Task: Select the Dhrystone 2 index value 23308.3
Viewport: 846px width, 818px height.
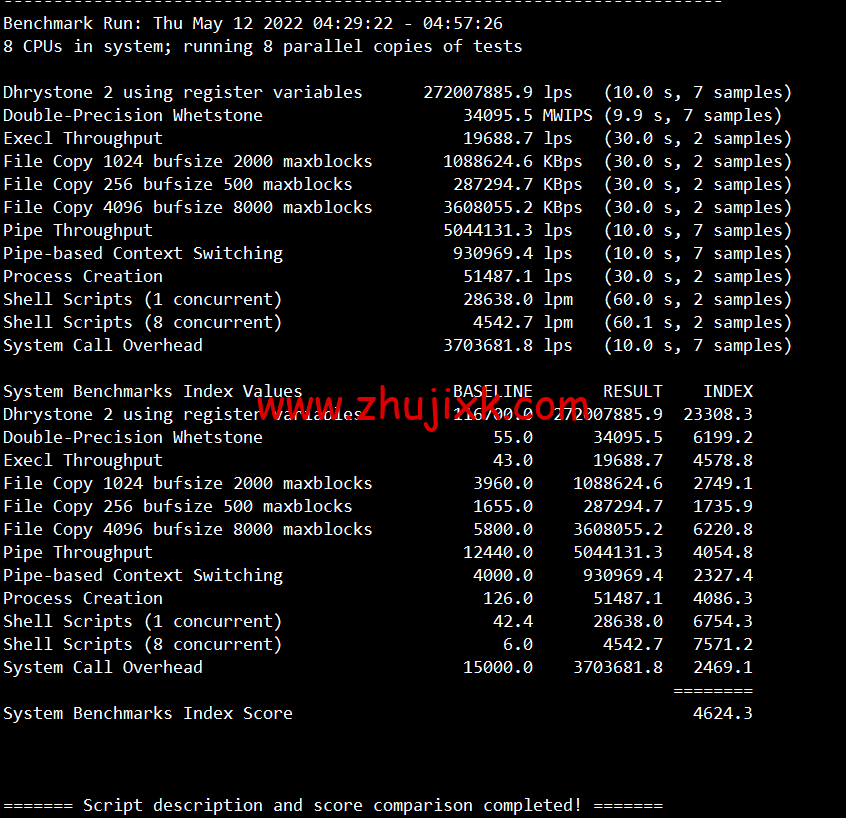Action: tap(717, 414)
